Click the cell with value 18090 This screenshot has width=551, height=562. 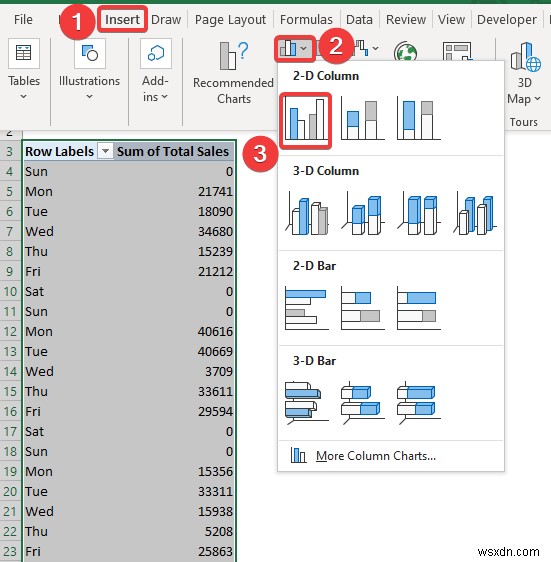[174, 211]
